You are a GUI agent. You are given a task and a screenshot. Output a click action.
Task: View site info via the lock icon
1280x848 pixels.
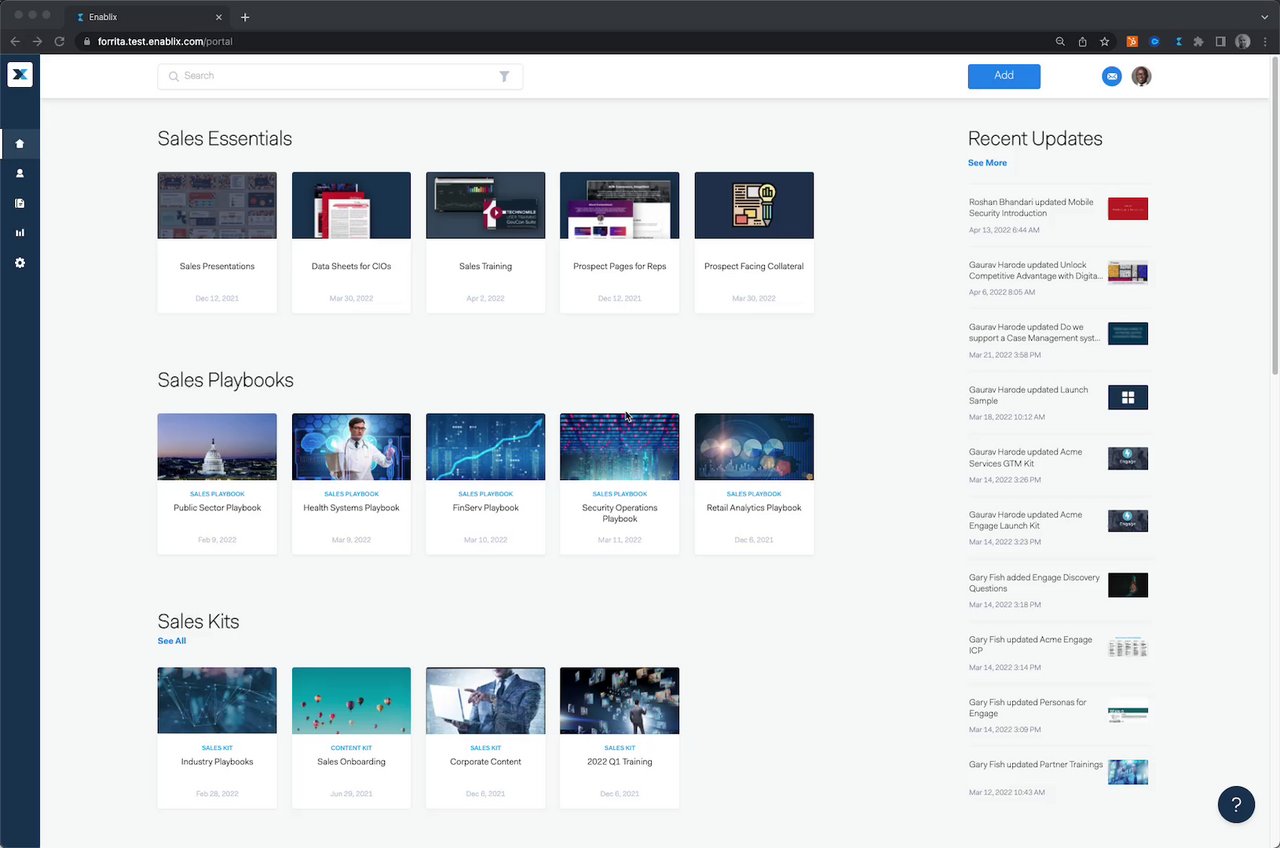(87, 42)
